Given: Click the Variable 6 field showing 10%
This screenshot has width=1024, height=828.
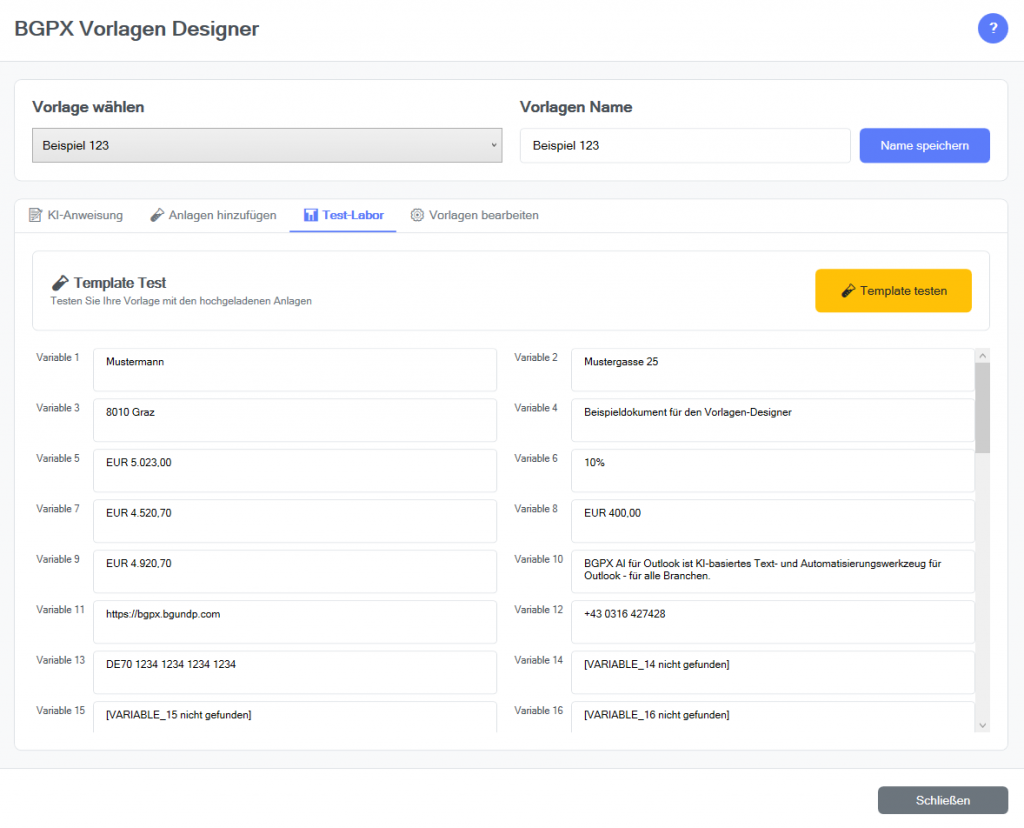Looking at the screenshot, I should coord(772,470).
